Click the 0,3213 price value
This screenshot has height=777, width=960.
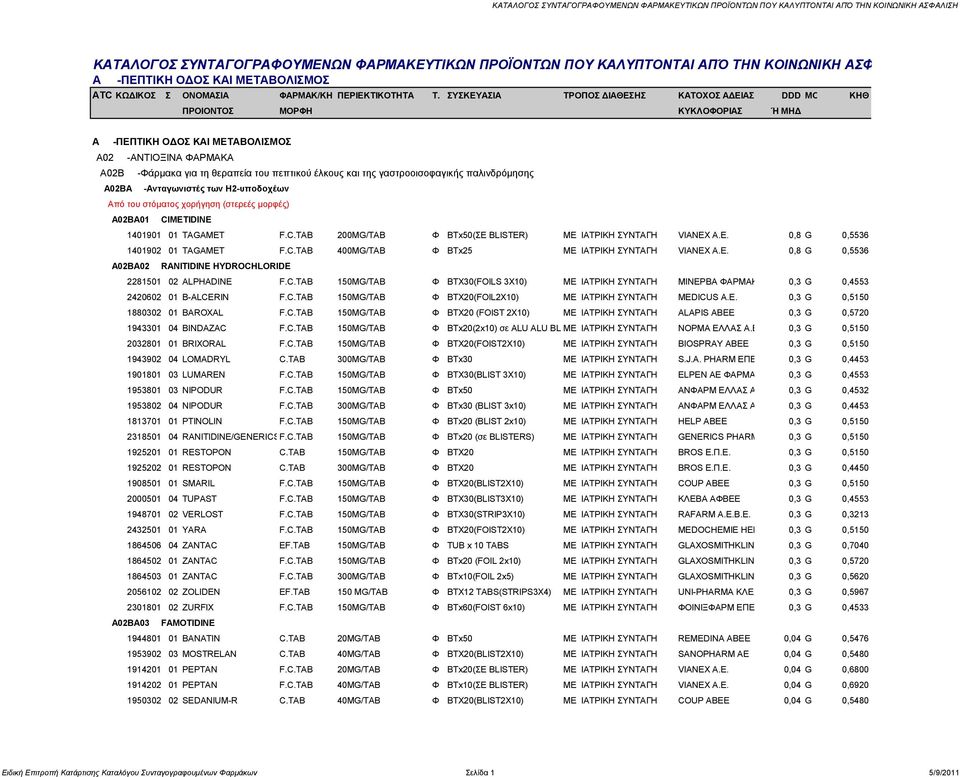point(855,514)
